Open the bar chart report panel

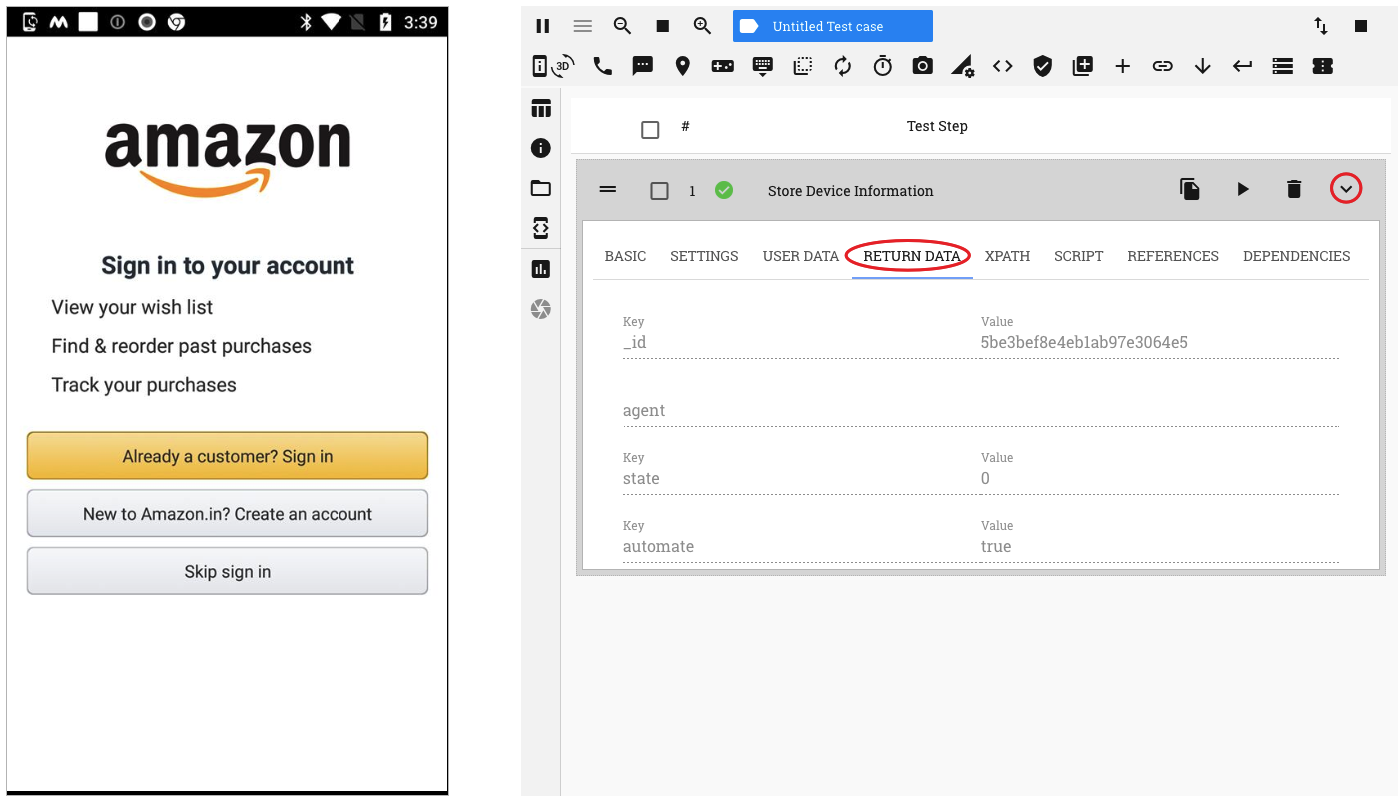pyautogui.click(x=541, y=268)
